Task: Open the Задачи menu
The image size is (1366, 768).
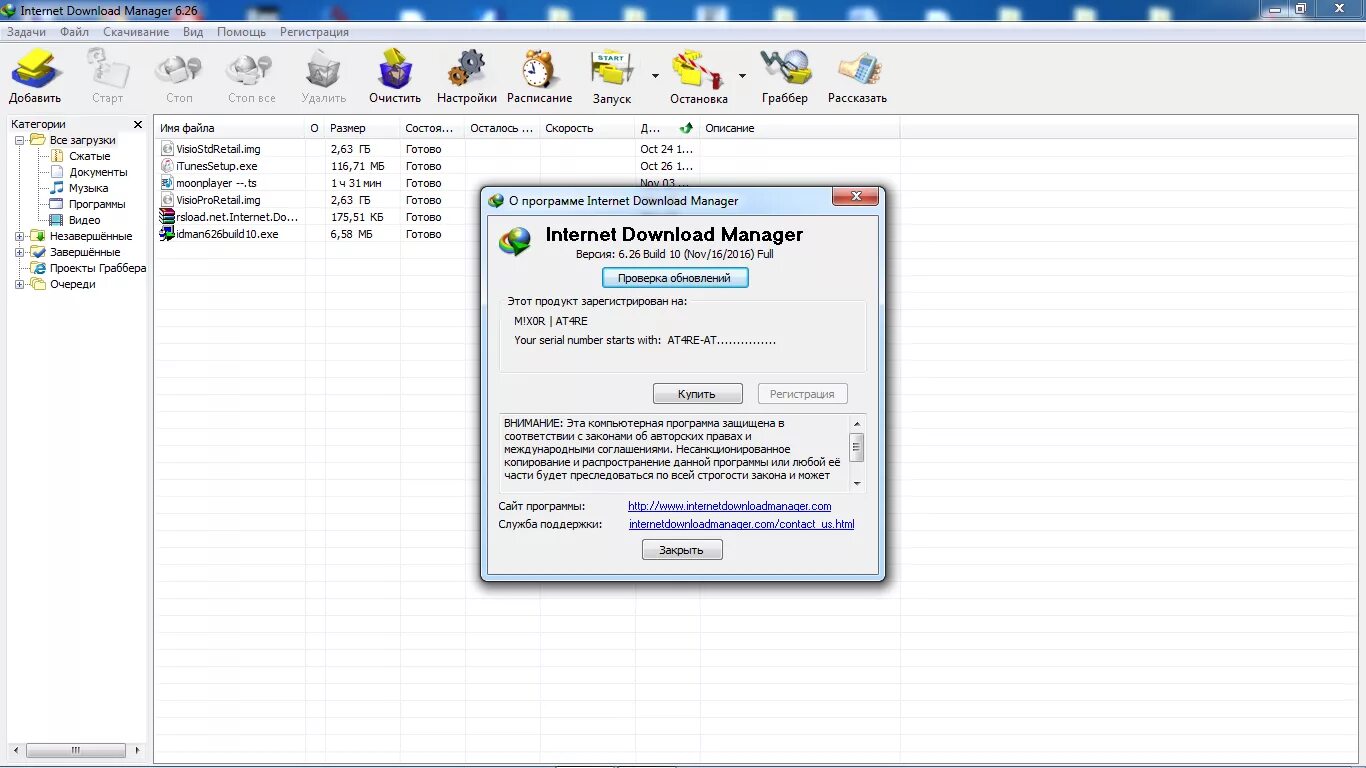Action: [x=26, y=32]
